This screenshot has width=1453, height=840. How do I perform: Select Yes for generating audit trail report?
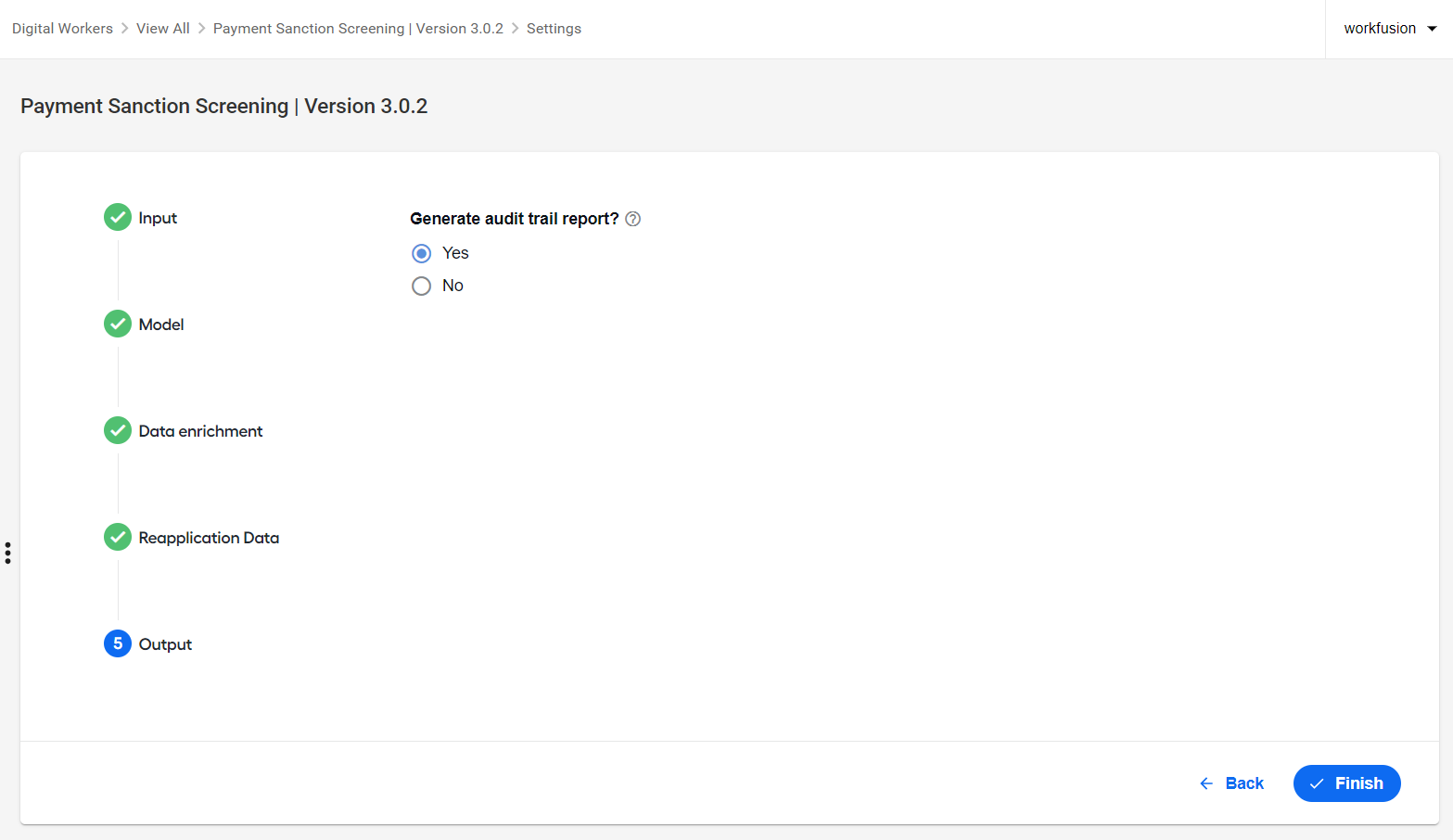421,253
